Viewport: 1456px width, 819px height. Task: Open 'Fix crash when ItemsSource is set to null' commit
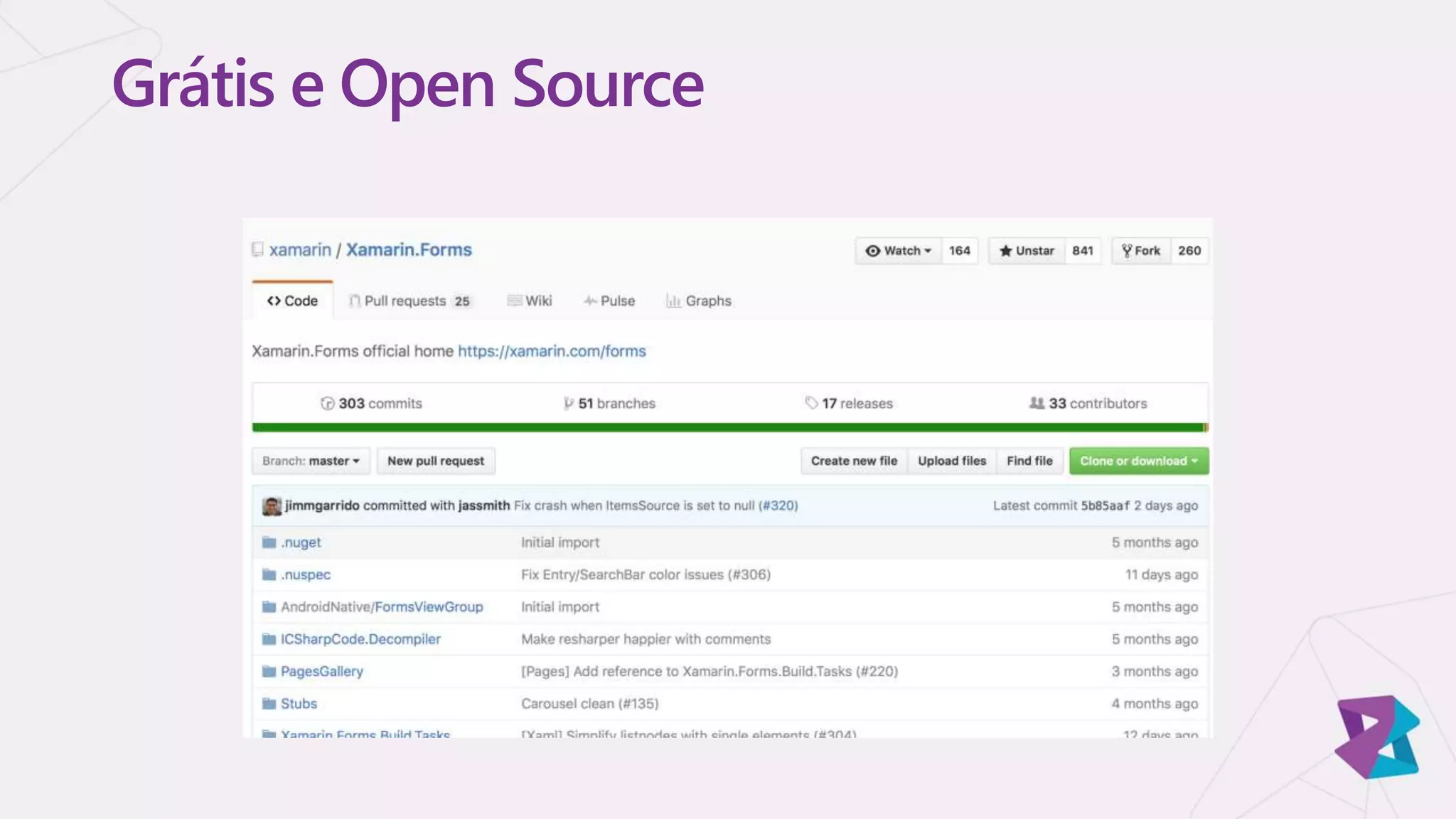pyautogui.click(x=634, y=505)
